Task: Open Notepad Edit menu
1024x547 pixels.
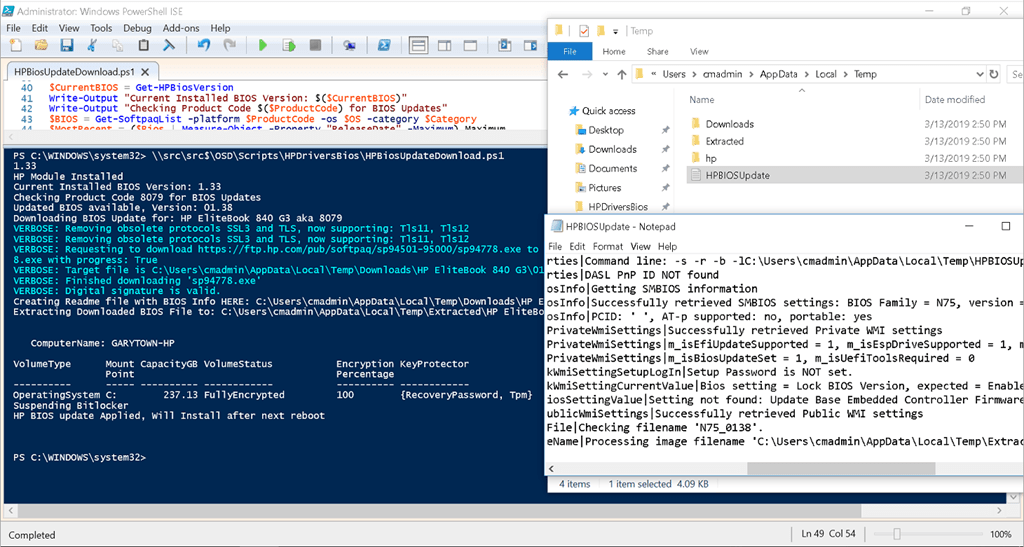Action: click(x=577, y=247)
